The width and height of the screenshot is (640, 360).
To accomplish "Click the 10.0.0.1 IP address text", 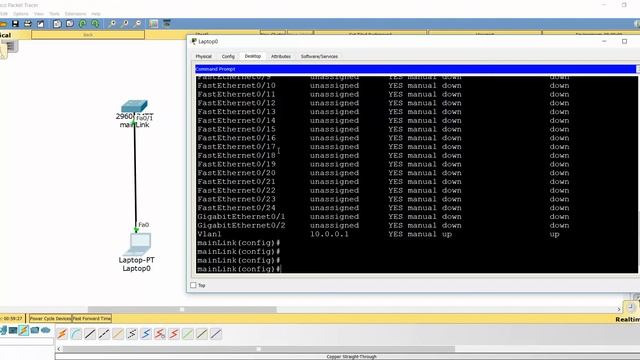I will pyautogui.click(x=329, y=234).
